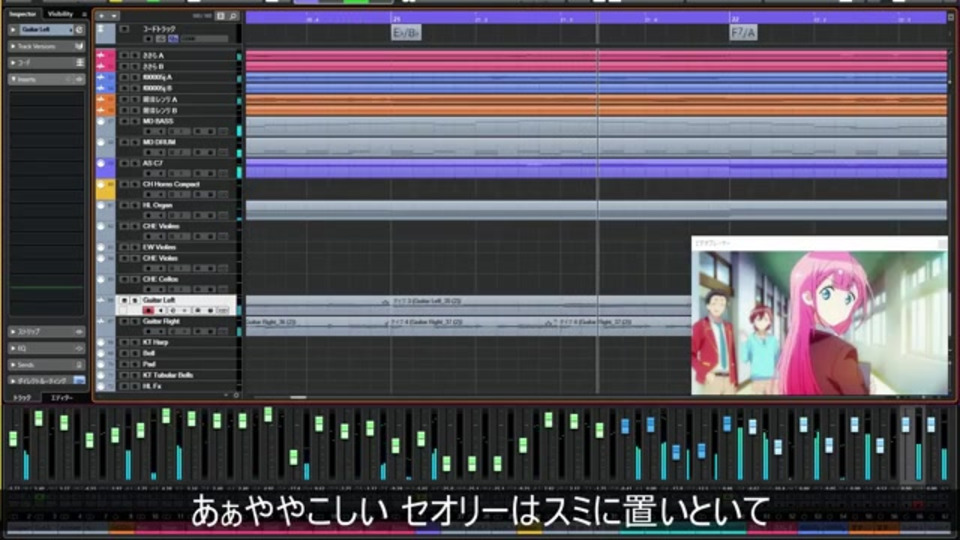
Task: Click the MD-BASS instrument track icon
Action: pyautogui.click(x=101, y=122)
